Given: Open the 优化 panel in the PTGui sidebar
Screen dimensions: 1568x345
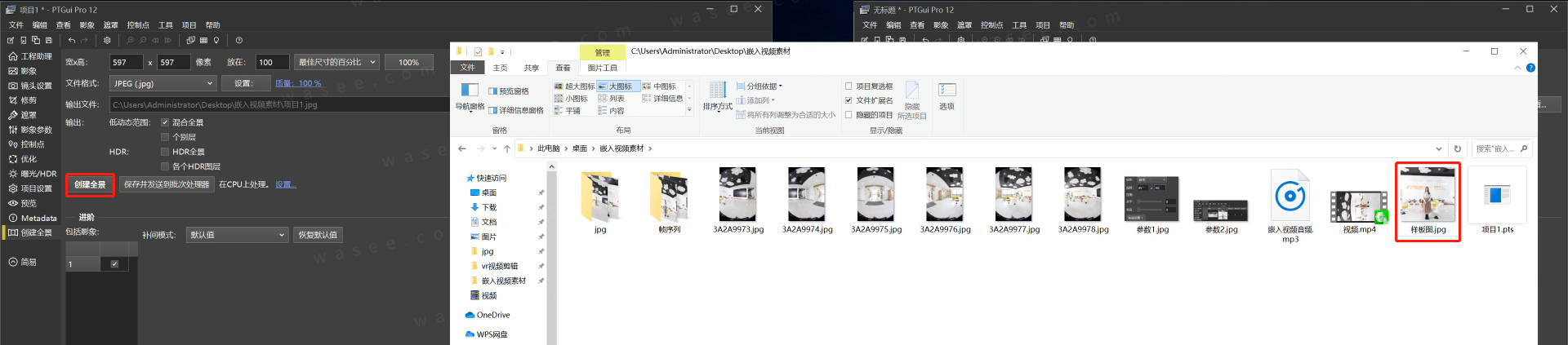Looking at the screenshot, I should pyautogui.click(x=23, y=159).
